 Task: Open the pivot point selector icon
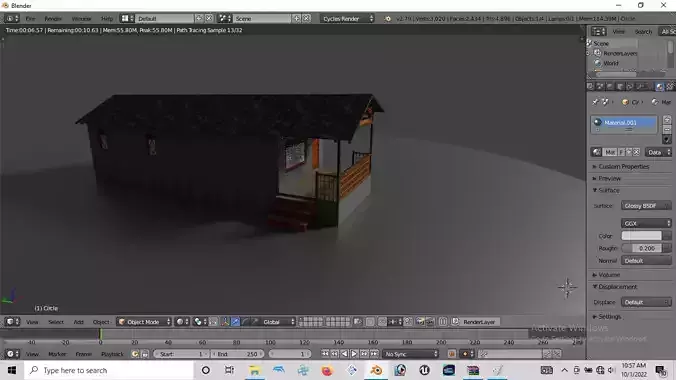[x=199, y=322]
